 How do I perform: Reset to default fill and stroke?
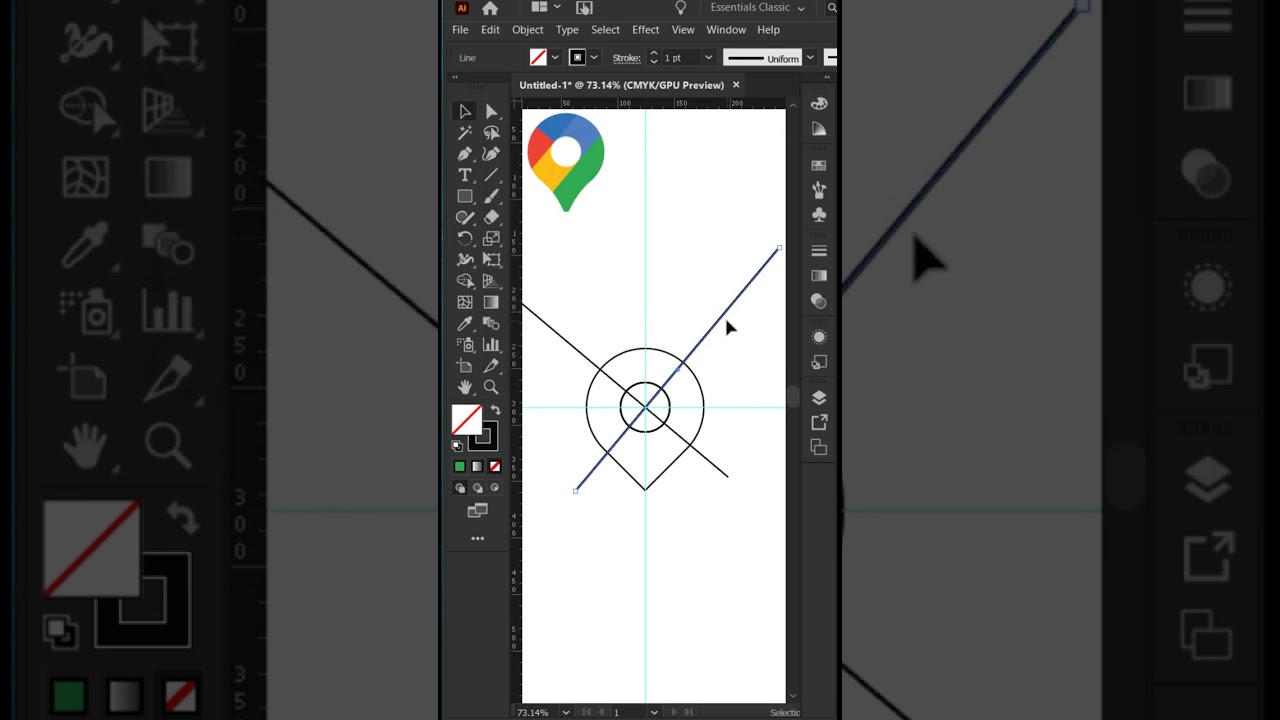point(457,446)
